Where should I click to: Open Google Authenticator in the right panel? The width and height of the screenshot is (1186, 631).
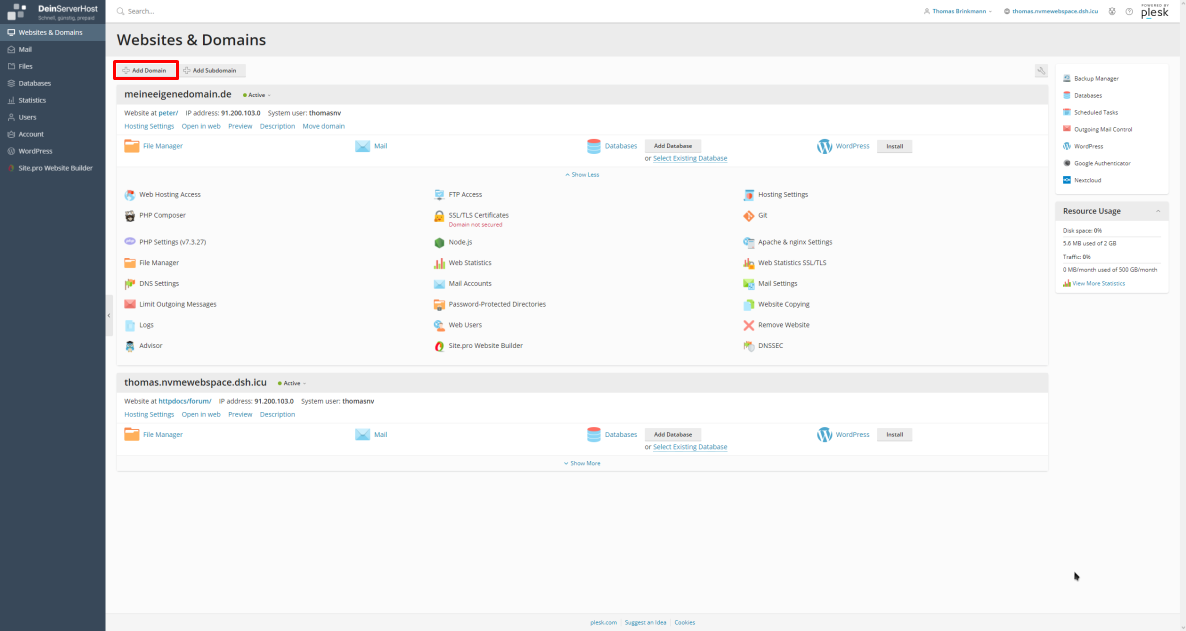point(1102,163)
